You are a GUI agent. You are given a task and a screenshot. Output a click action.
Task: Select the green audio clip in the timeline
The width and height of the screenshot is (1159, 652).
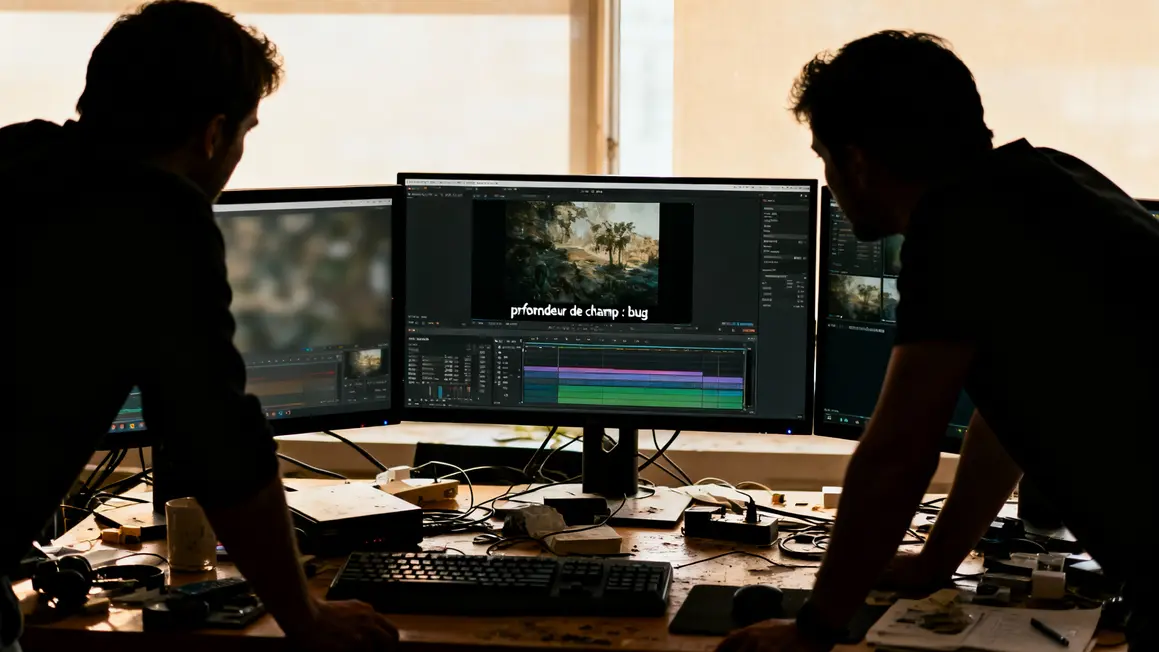(x=650, y=397)
